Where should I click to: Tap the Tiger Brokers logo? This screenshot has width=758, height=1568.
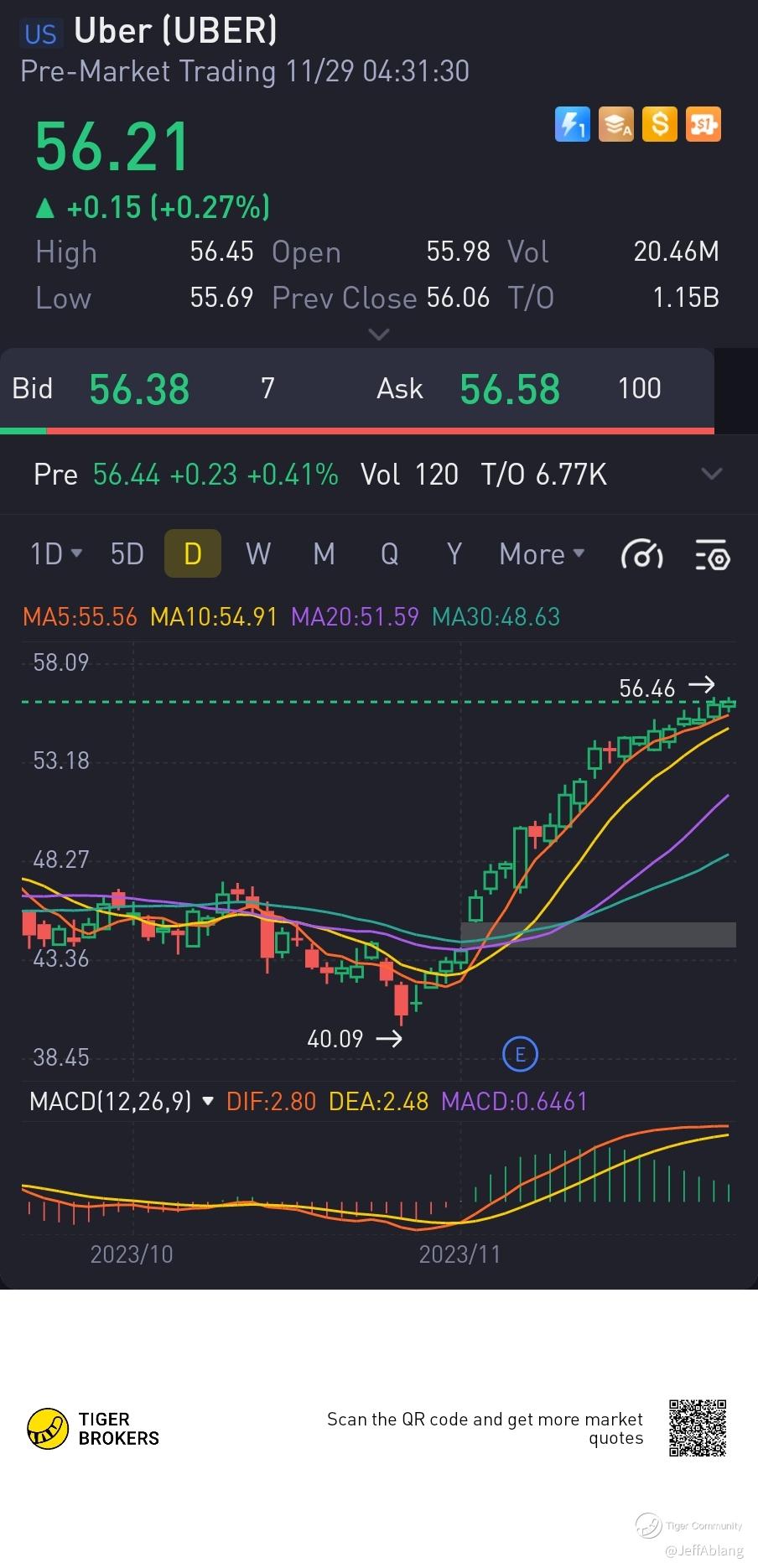(93, 1429)
